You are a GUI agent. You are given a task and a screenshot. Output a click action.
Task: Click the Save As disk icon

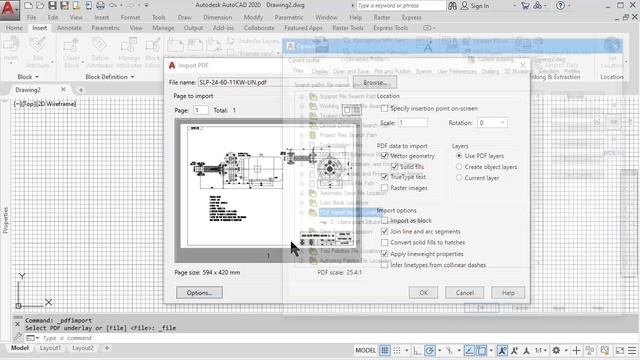pos(64,6)
